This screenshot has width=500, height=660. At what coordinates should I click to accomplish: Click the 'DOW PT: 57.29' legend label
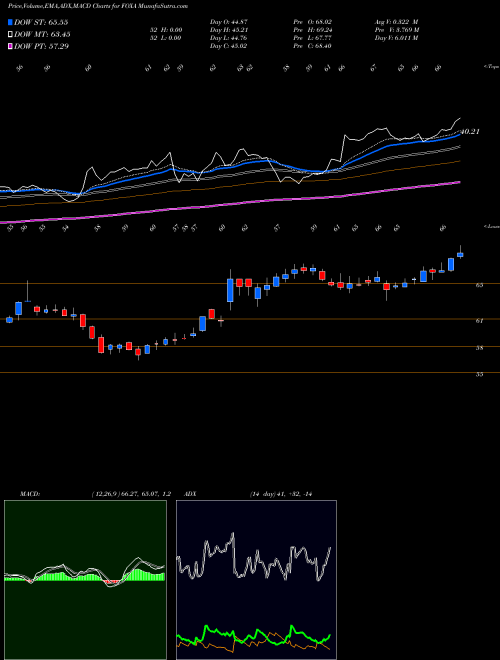point(41,46)
